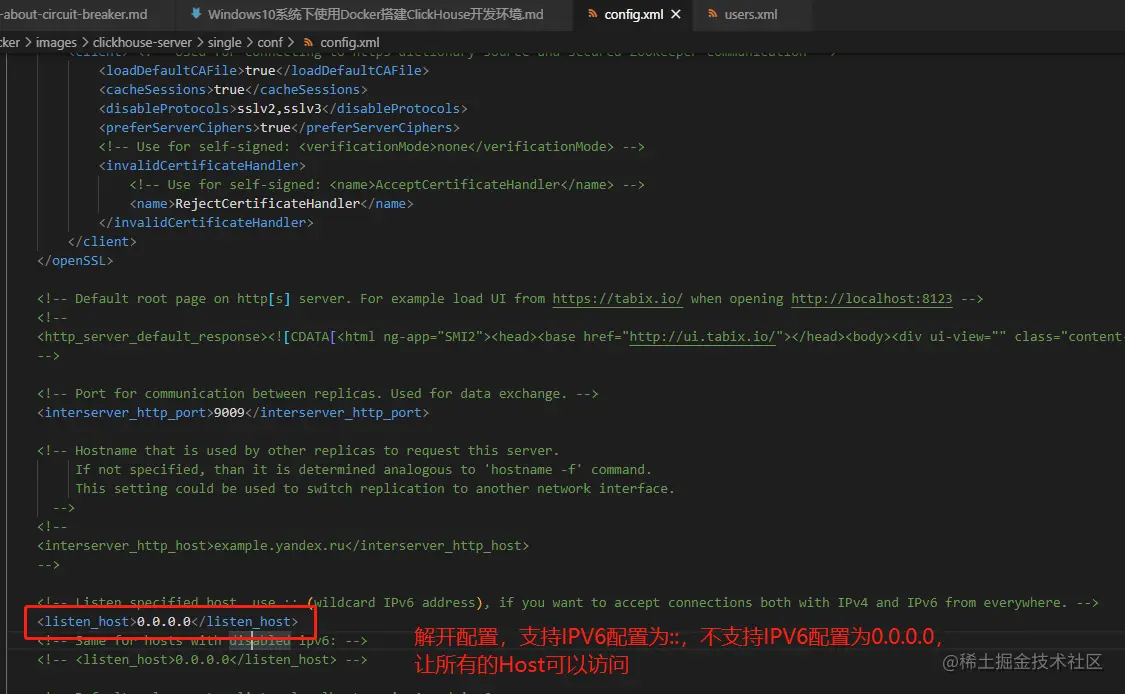Click the closing openSSL tag
The width and height of the screenshot is (1125, 694).
(x=75, y=261)
